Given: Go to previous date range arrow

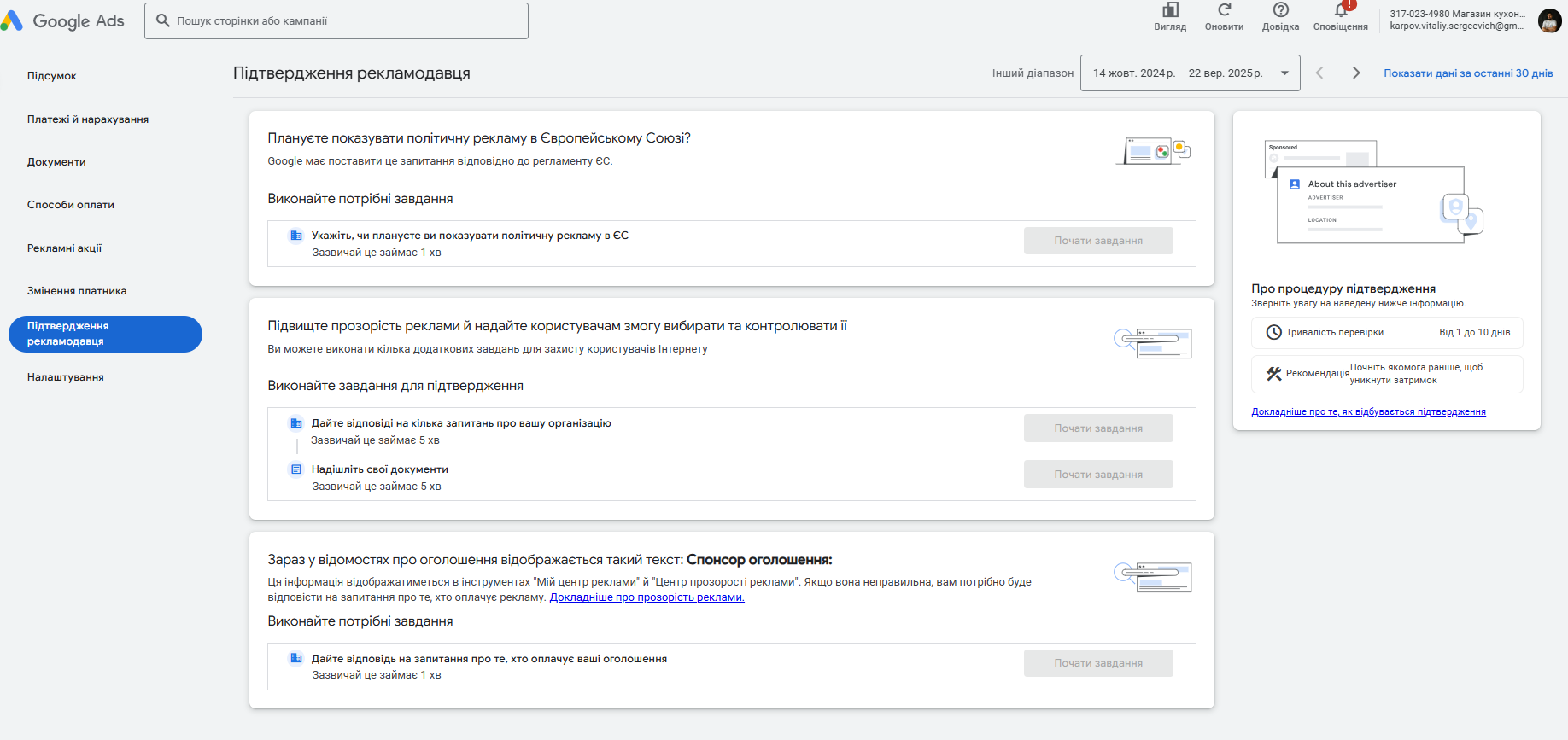Looking at the screenshot, I should (1319, 73).
